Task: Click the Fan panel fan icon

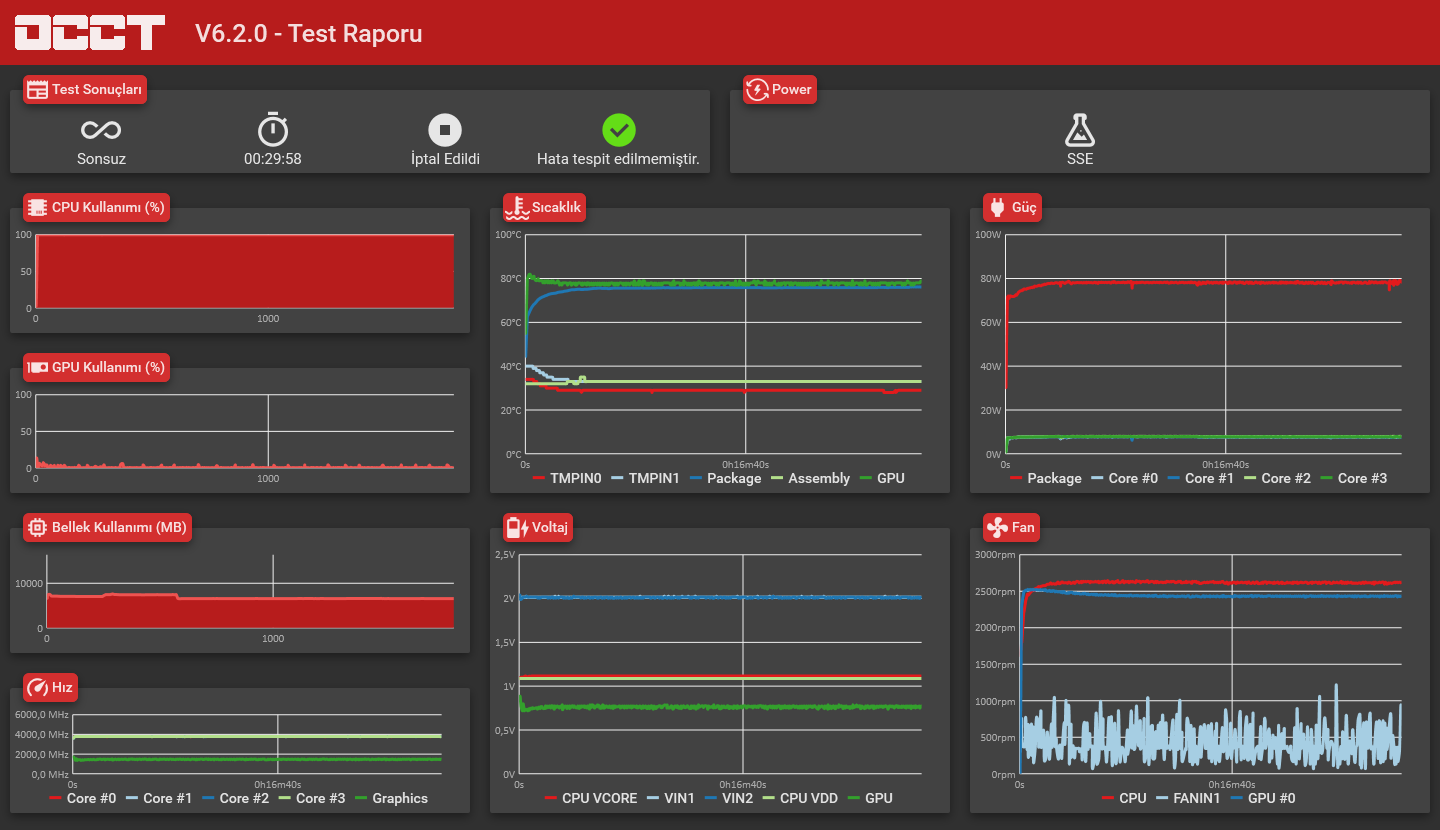Action: pyautogui.click(x=997, y=527)
